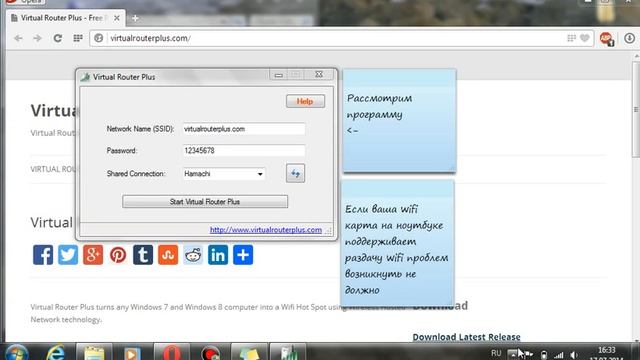Click the Download Latest Release link

coord(466,337)
